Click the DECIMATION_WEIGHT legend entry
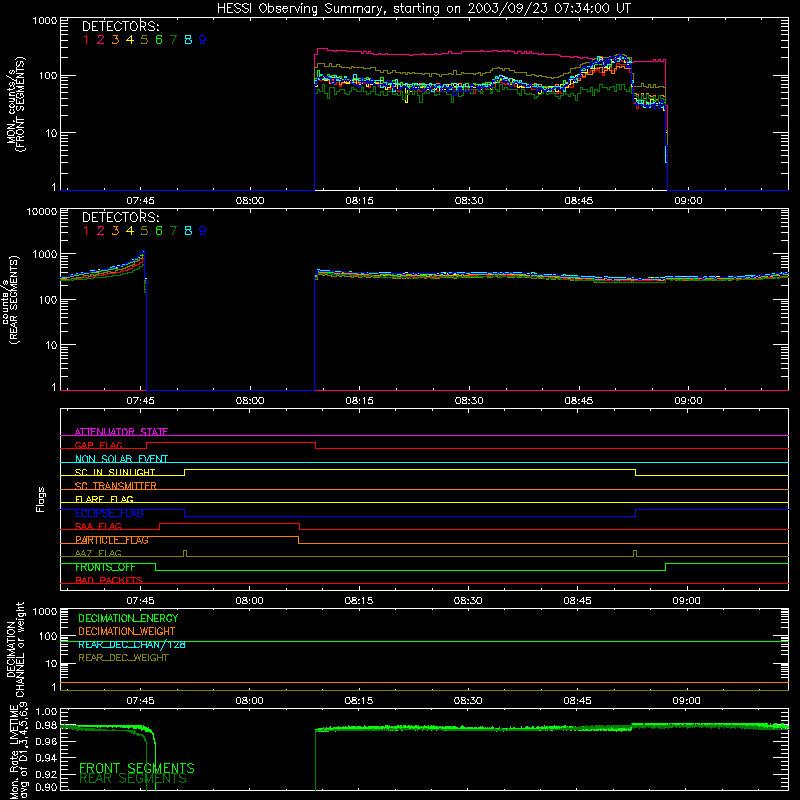 point(127,632)
